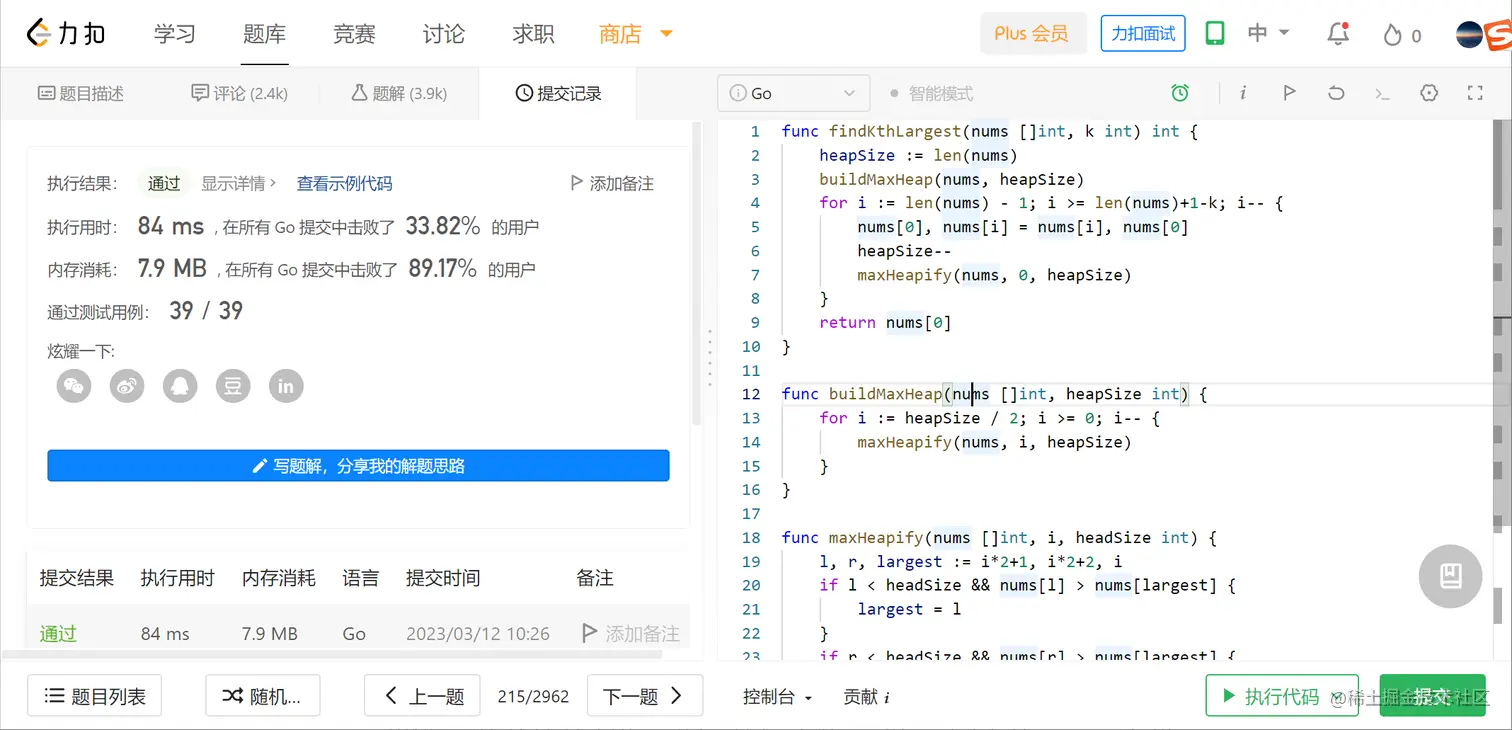
Task: Open the notifications bell
Action: pyautogui.click(x=1337, y=34)
